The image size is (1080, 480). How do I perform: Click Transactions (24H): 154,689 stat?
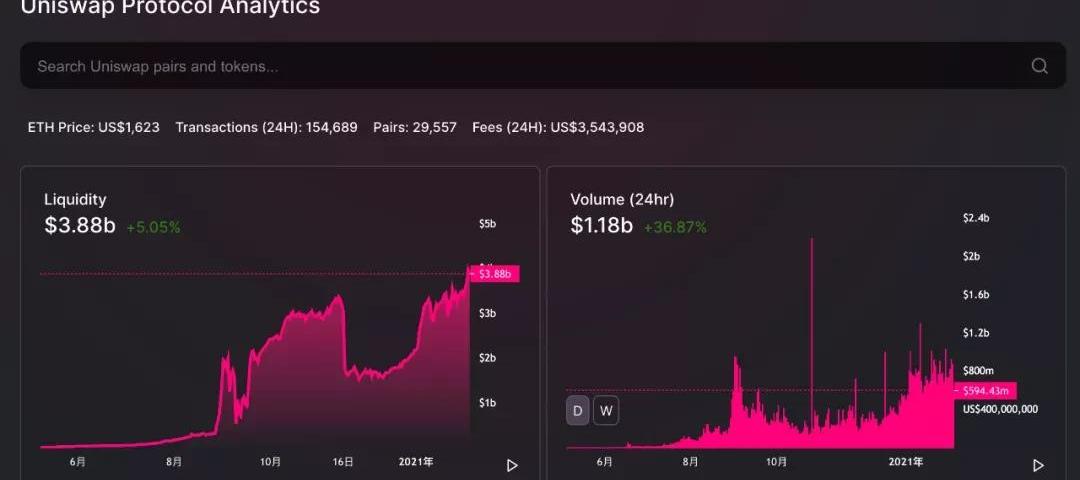tap(267, 127)
